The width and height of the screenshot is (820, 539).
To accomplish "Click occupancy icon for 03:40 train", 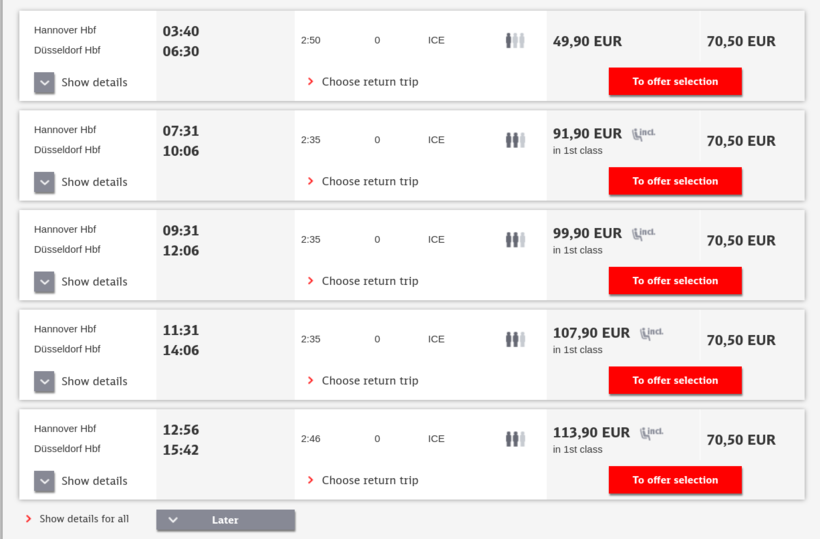I will coord(515,41).
